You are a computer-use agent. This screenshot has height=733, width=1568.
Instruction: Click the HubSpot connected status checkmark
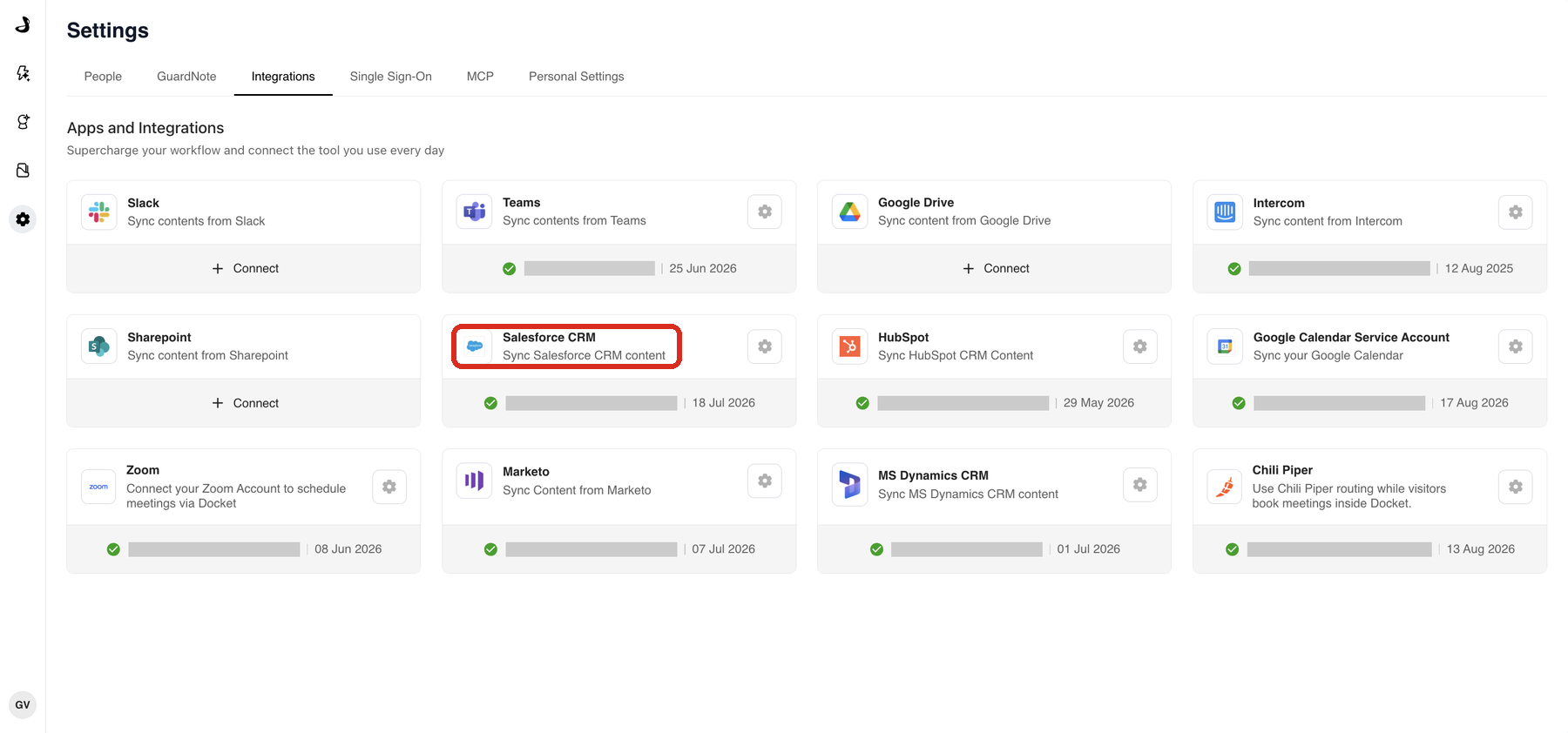[862, 403]
